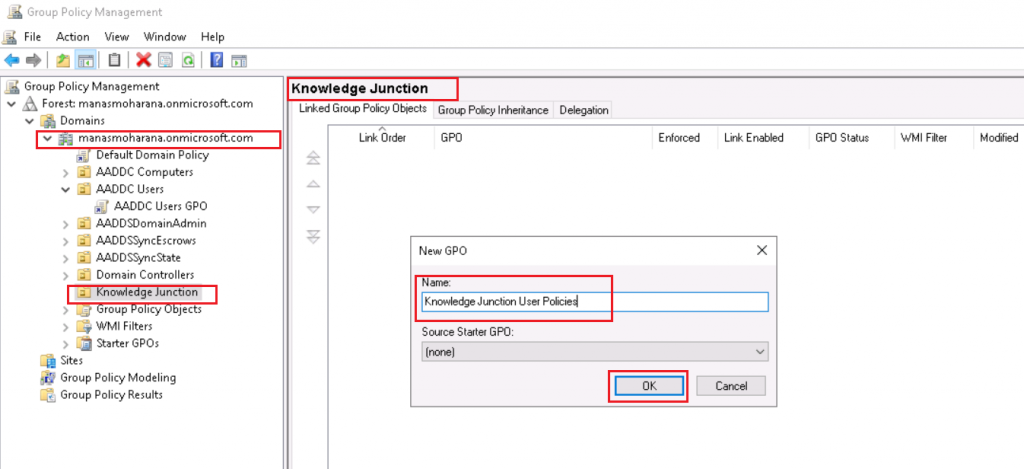Expand the Domain Controllers node
Screen dimensions: 1024x469
[x=66, y=275]
